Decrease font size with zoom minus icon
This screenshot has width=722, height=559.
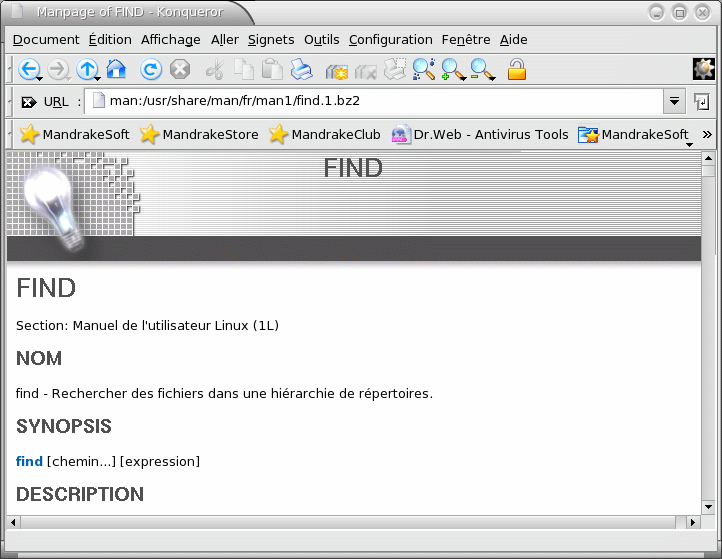click(483, 70)
